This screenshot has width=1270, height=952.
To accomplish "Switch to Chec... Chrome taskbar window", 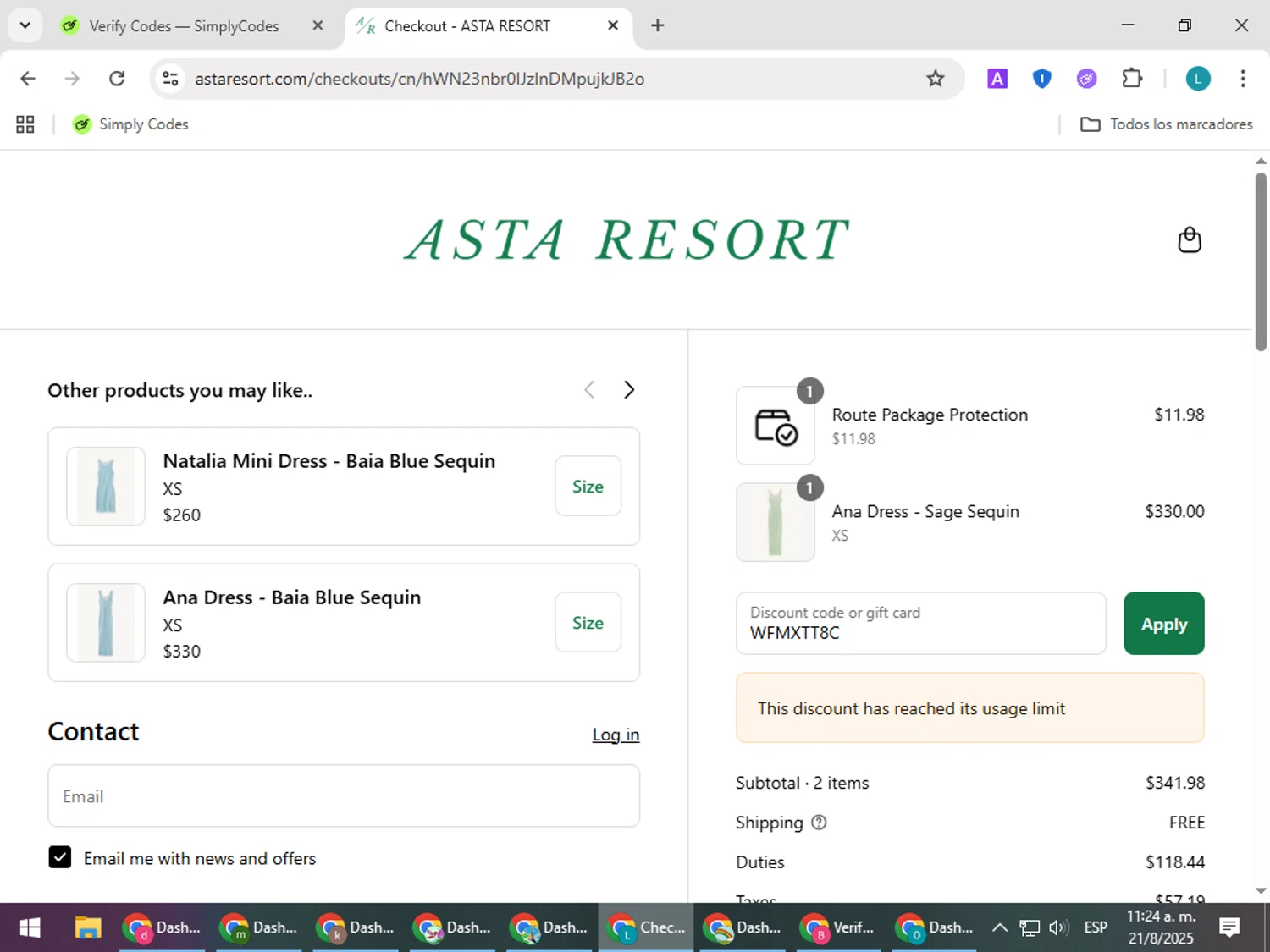I will [x=646, y=927].
